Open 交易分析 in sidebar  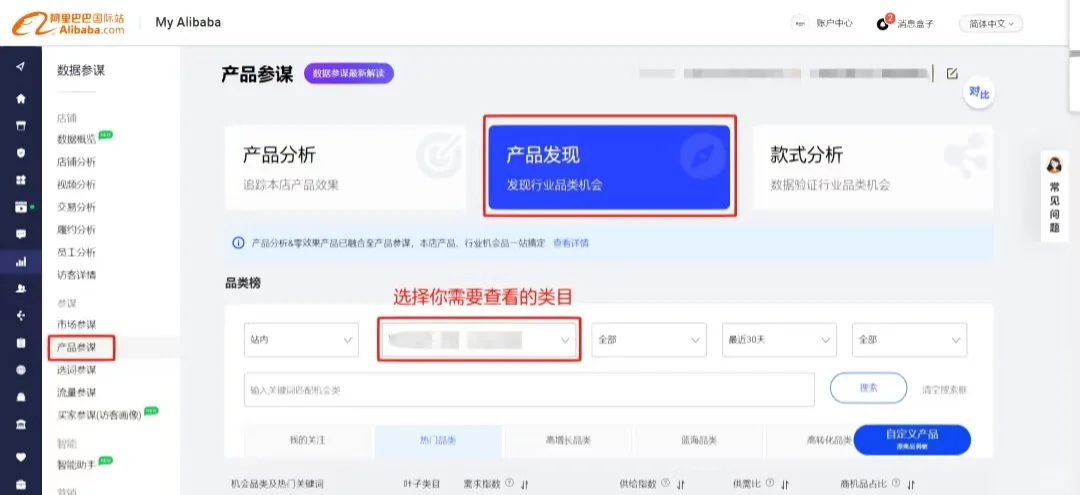coord(76,207)
